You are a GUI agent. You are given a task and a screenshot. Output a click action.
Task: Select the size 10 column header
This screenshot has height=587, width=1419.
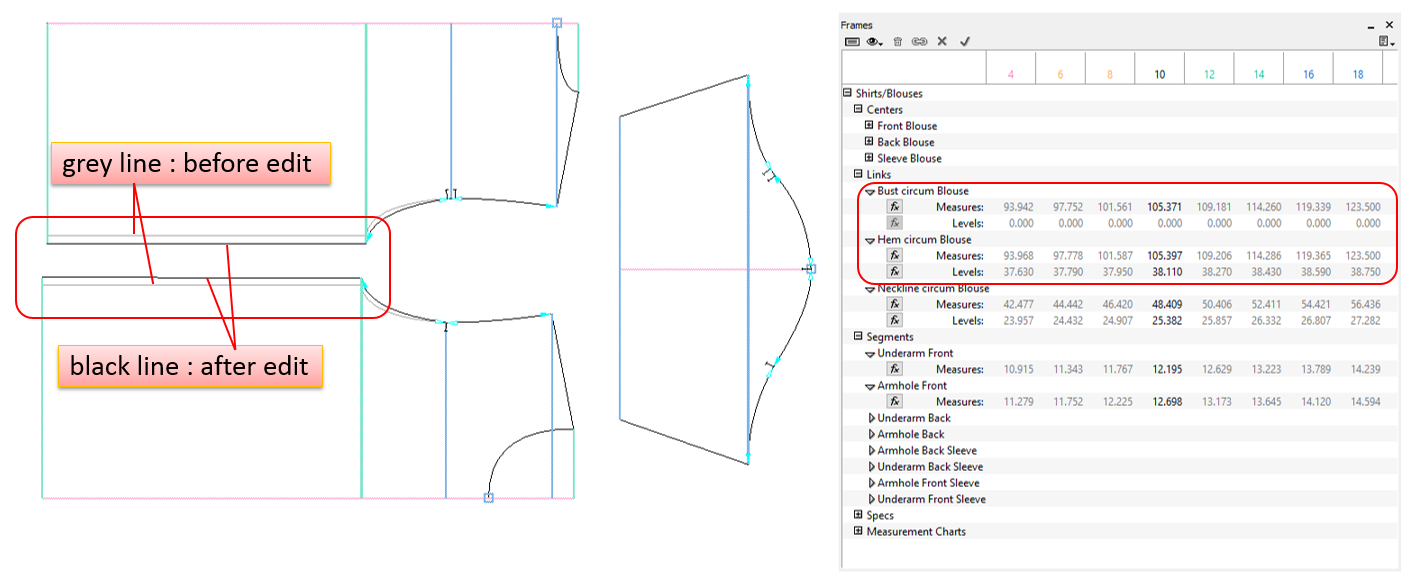tap(1160, 75)
